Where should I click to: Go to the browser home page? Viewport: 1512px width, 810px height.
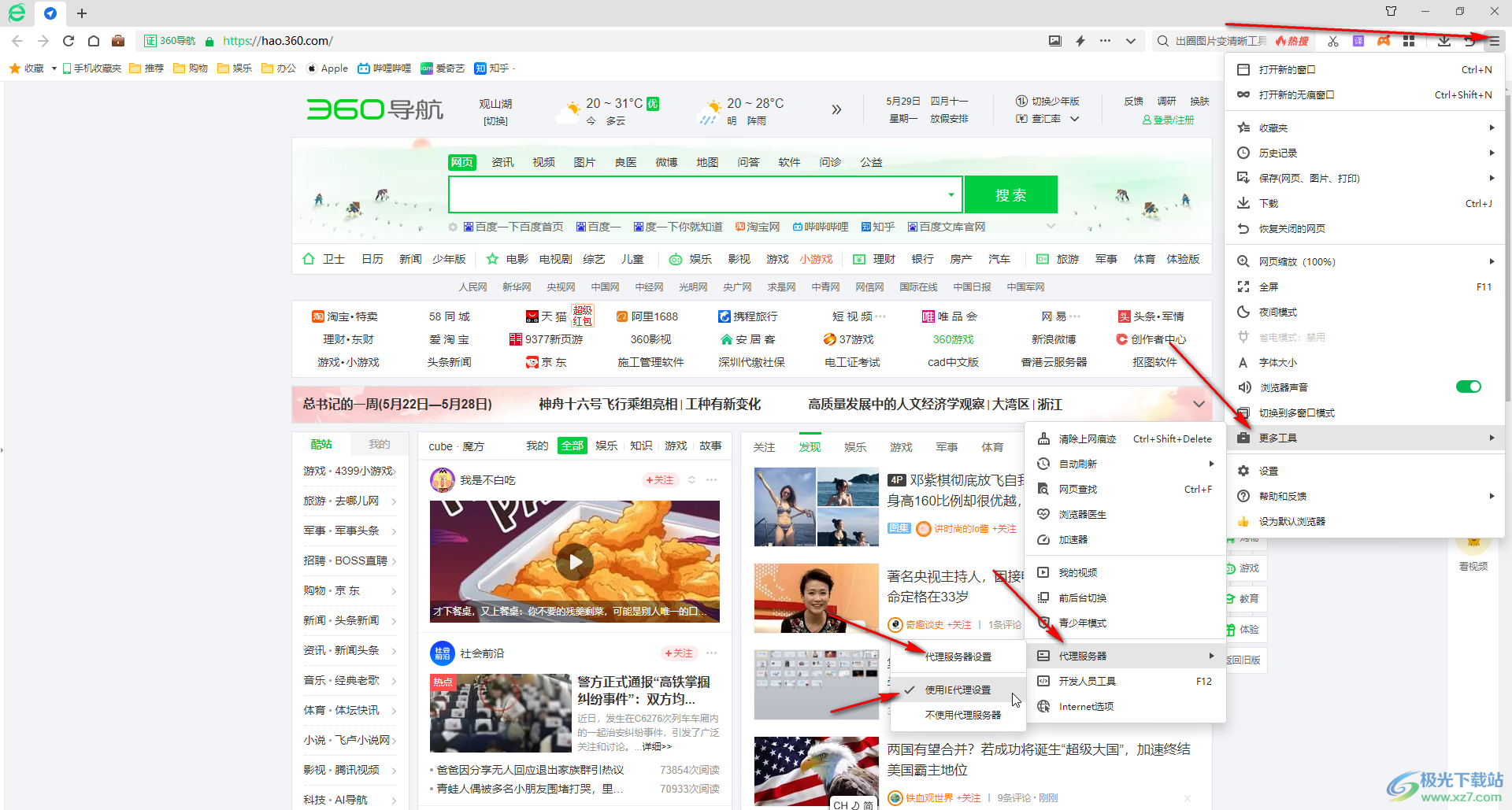click(x=94, y=41)
